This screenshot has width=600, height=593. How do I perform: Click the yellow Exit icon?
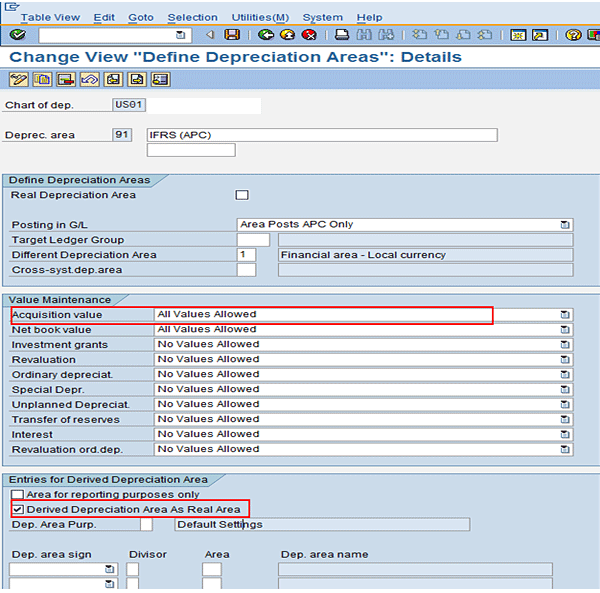287,35
